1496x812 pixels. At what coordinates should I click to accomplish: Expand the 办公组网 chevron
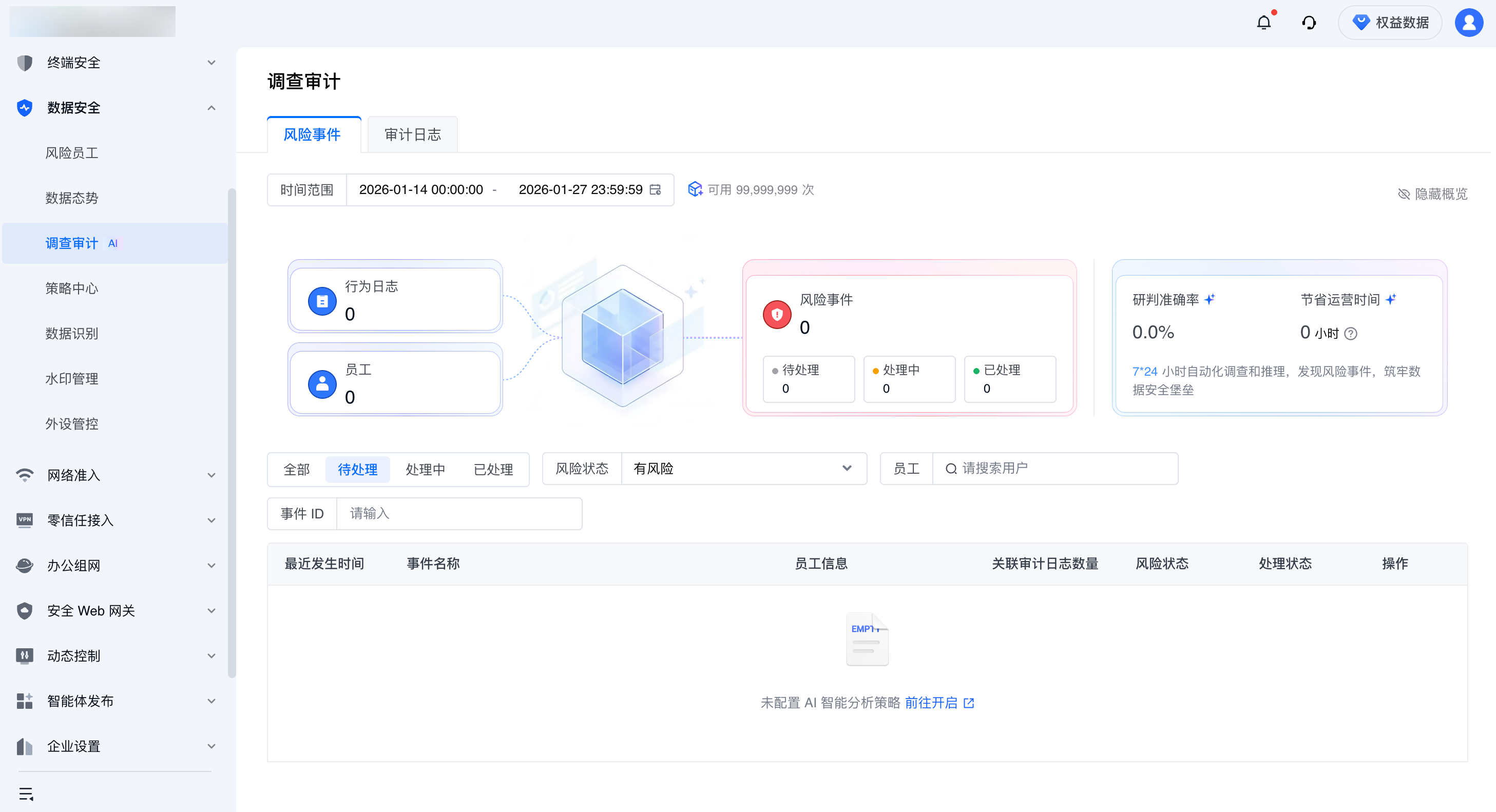[212, 565]
